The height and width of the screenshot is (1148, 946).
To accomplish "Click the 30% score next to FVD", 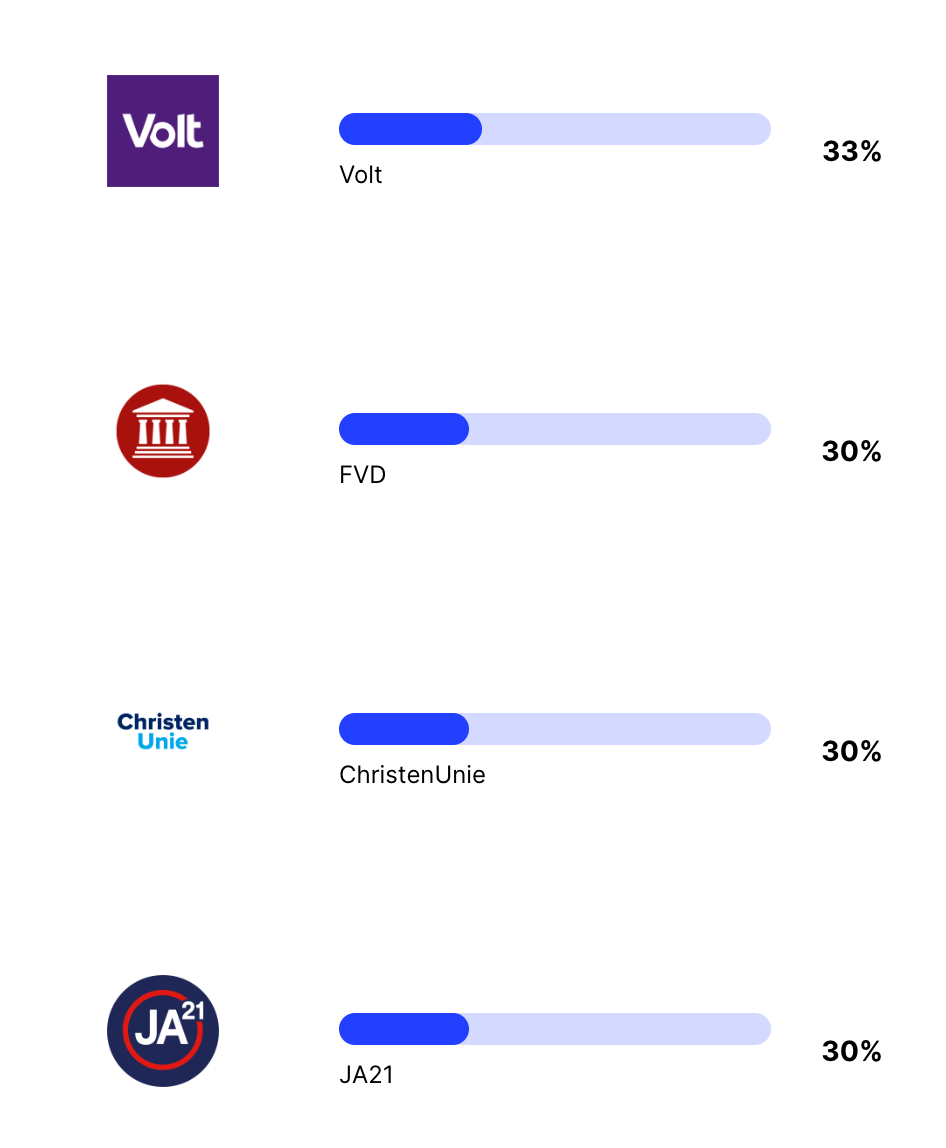I will 852,452.
